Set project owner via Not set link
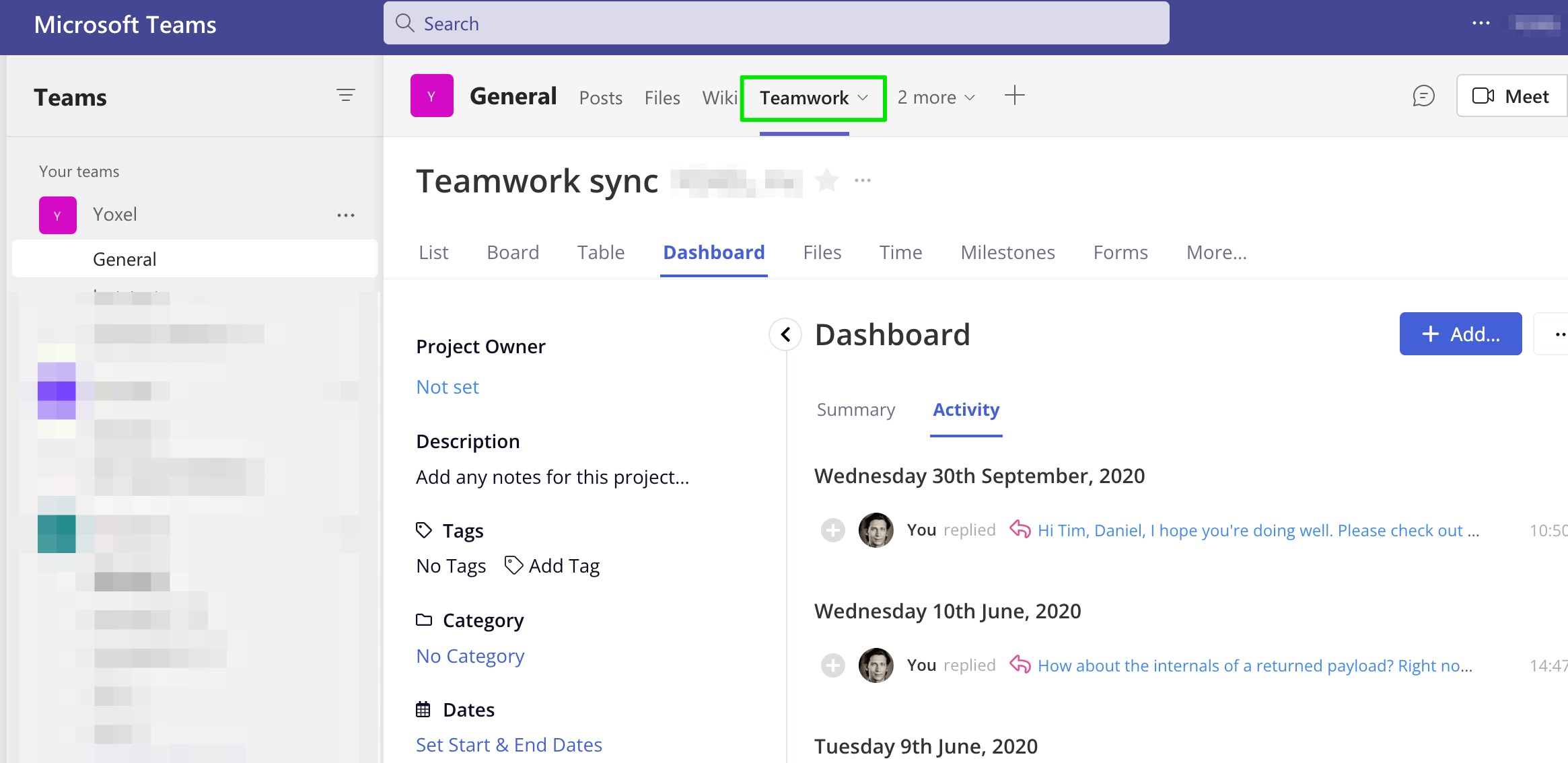The image size is (1568, 763). click(x=448, y=387)
